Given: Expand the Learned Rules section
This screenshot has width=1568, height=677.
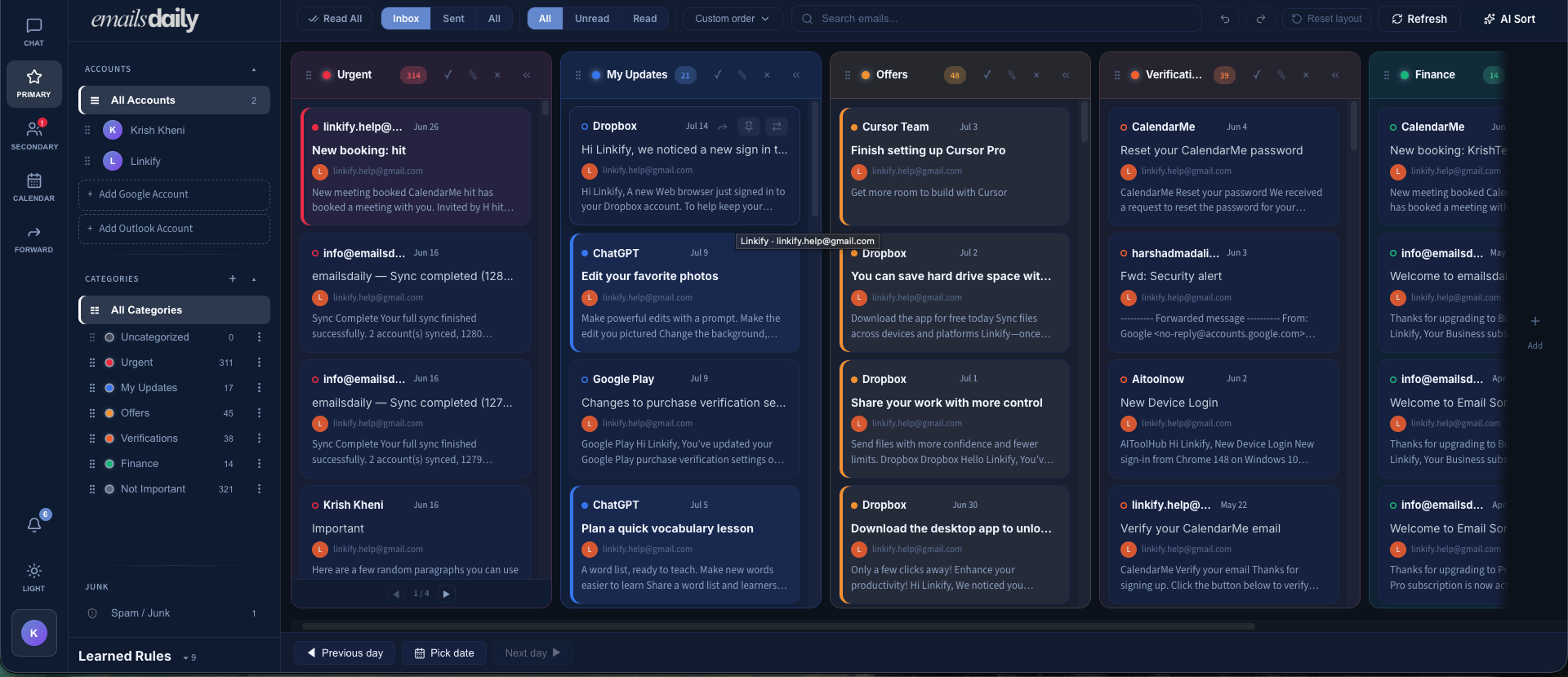Looking at the screenshot, I should coord(137,656).
